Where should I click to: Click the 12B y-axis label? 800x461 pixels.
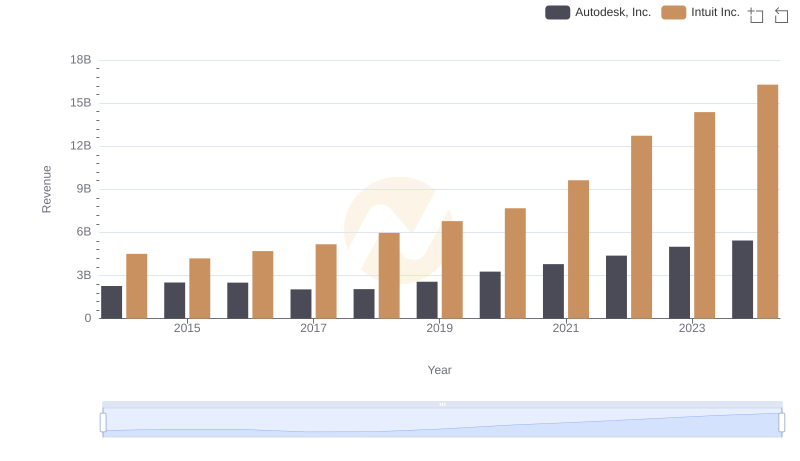[81, 146]
